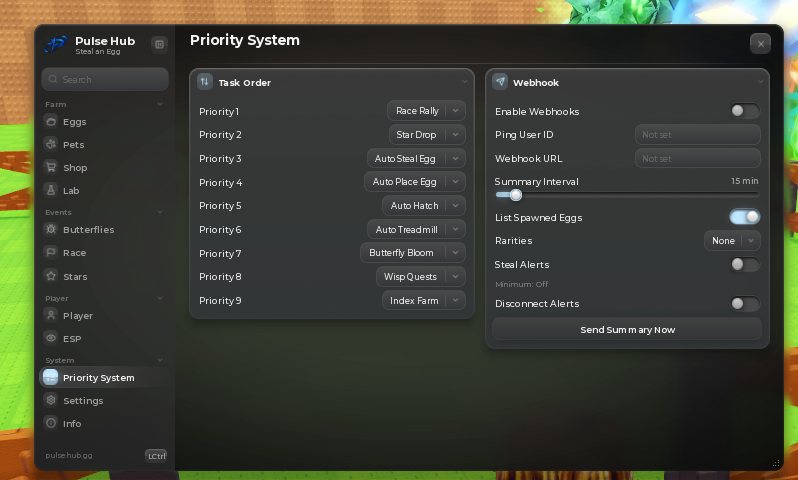This screenshot has width=798, height=480.
Task: Click the LCtrl keybind button
Action: point(156,456)
